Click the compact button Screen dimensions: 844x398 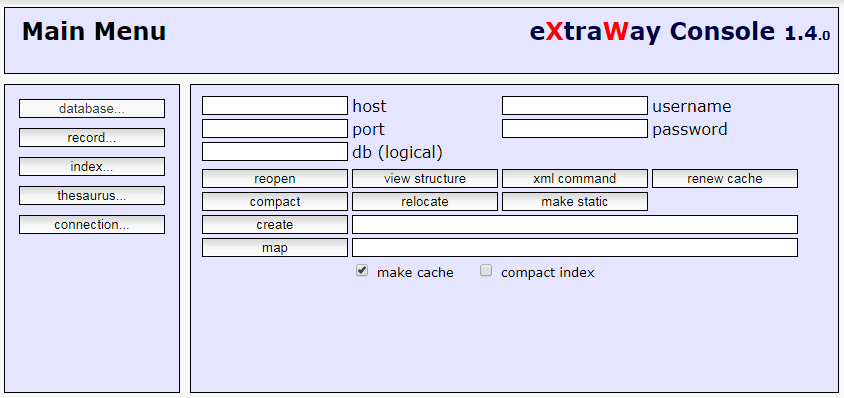point(275,201)
